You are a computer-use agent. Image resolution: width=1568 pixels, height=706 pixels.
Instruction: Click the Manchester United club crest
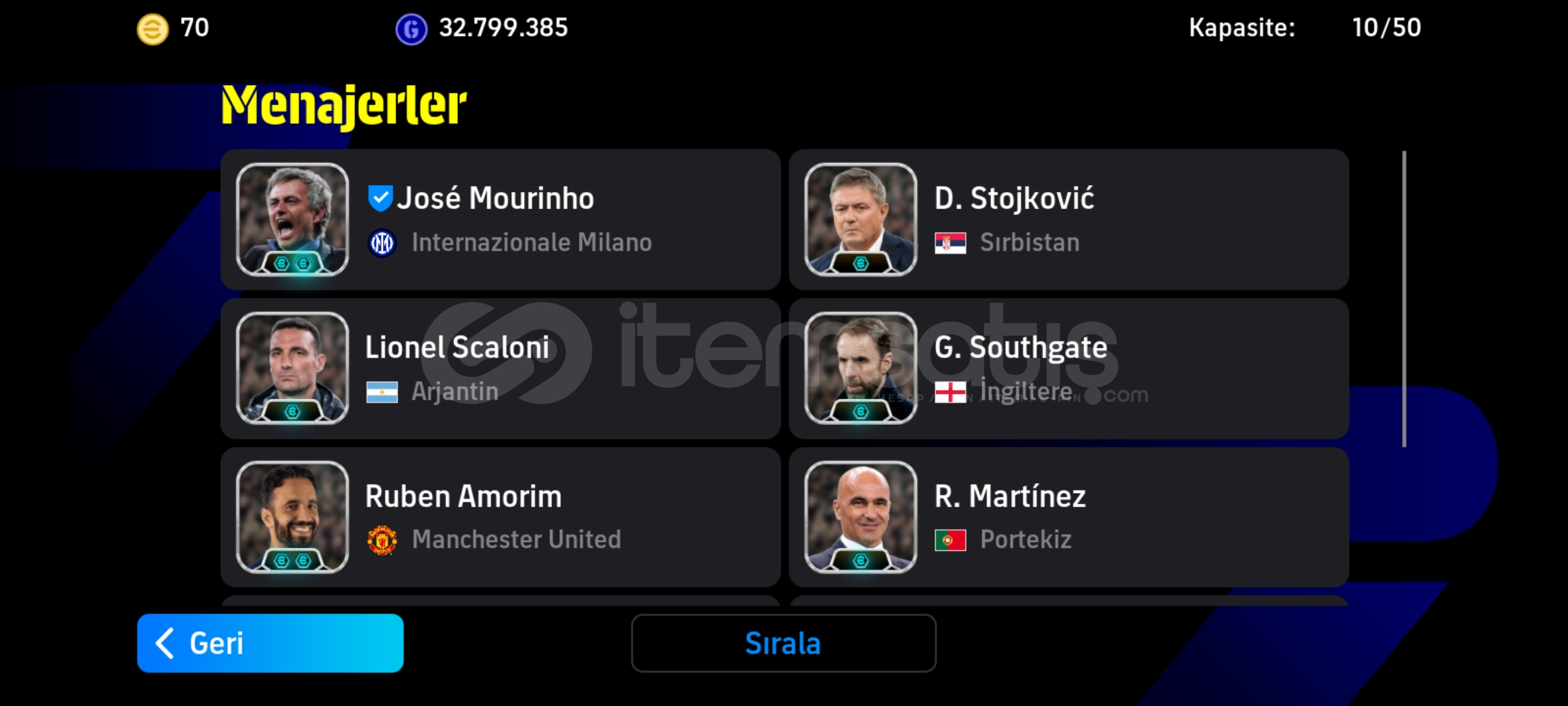click(382, 540)
